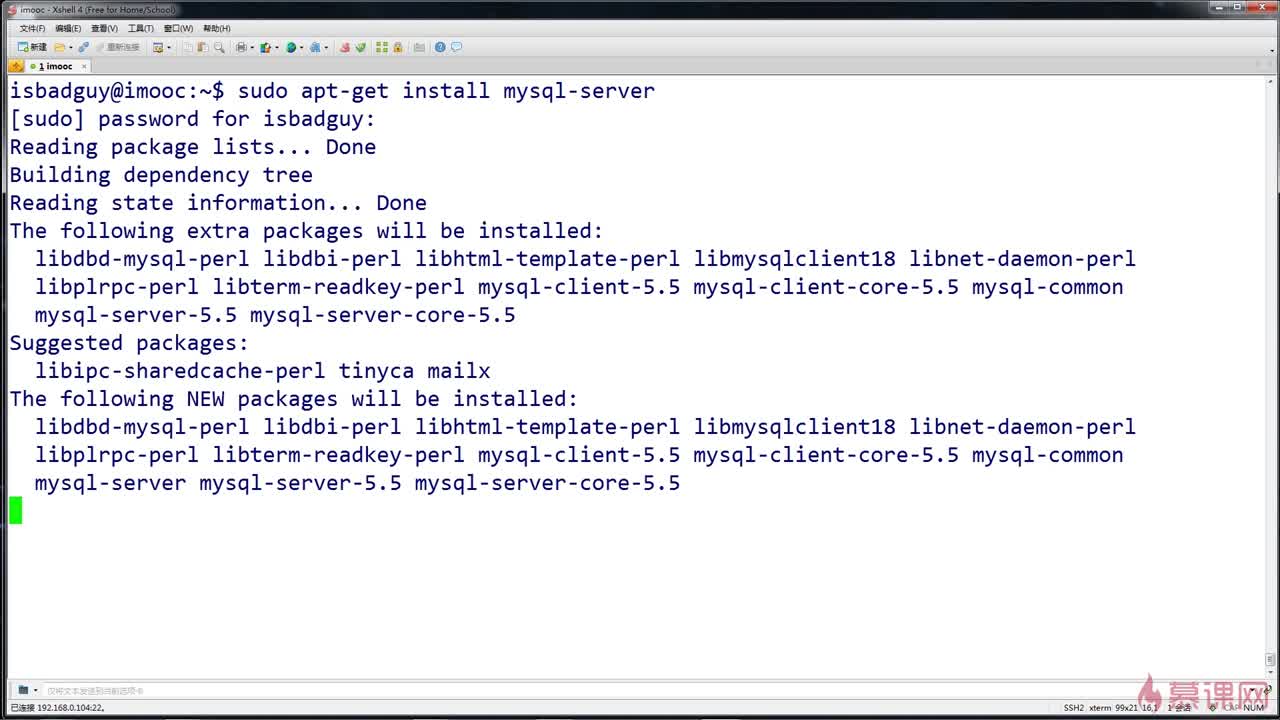Click 'Reading state information... Done' line
1280x720 pixels.
[x=218, y=203]
